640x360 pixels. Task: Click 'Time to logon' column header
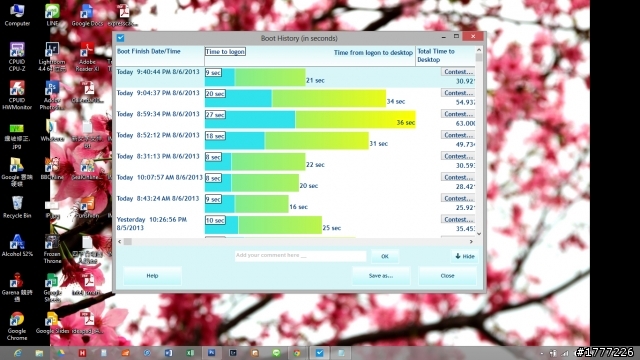[225, 51]
